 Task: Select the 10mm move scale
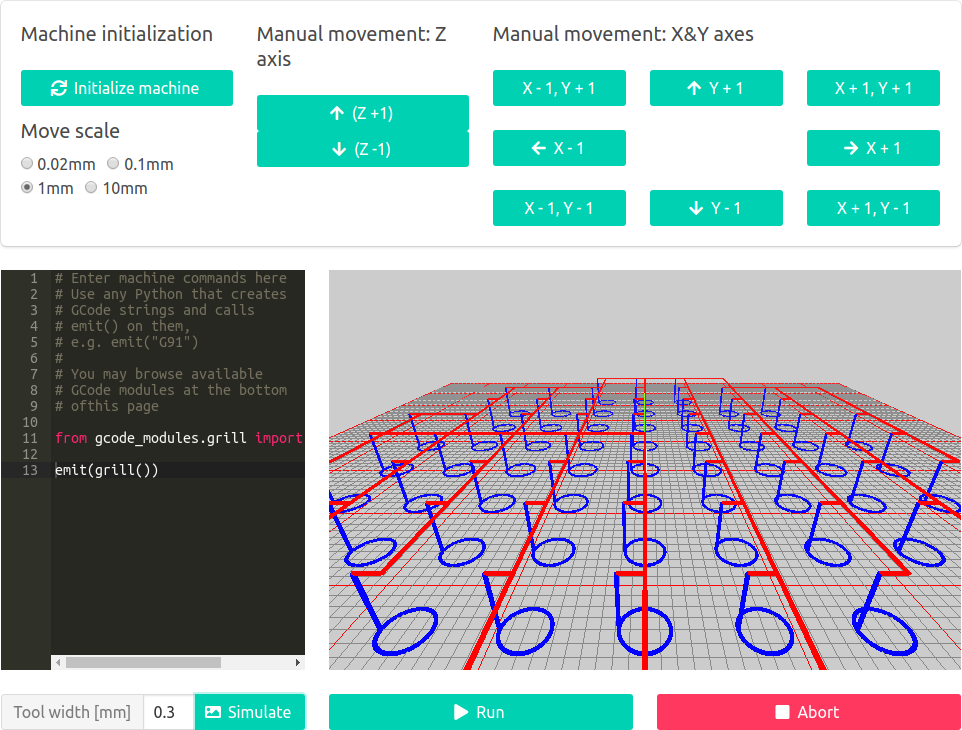(x=91, y=187)
